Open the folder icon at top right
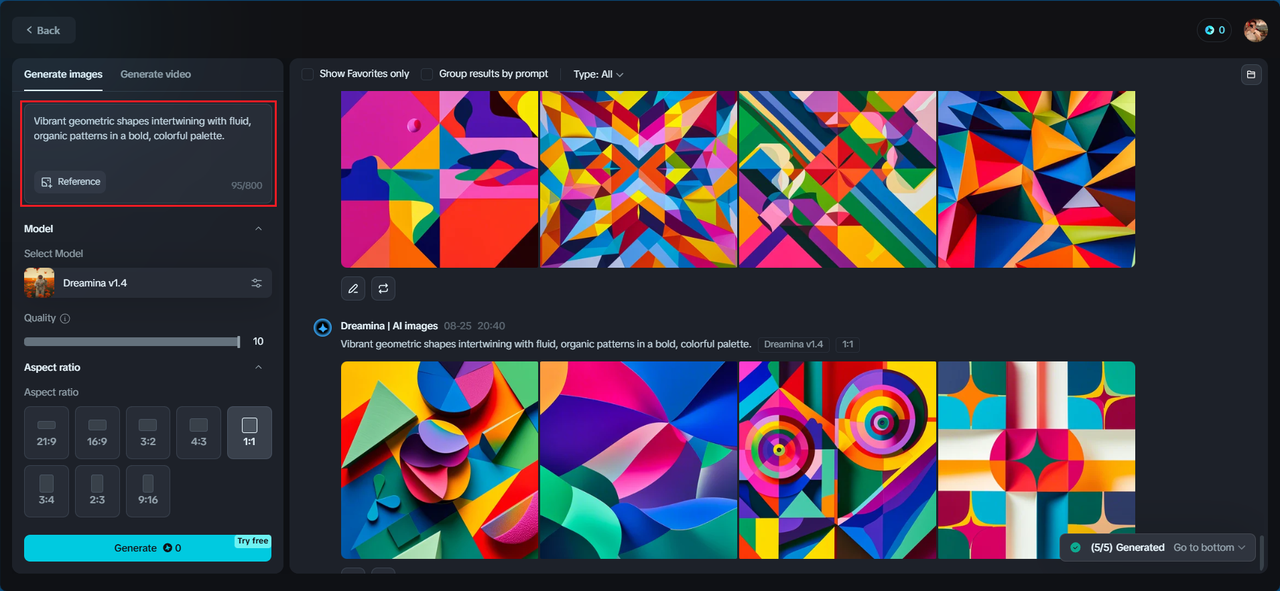The width and height of the screenshot is (1280, 591). pyautogui.click(x=1250, y=74)
